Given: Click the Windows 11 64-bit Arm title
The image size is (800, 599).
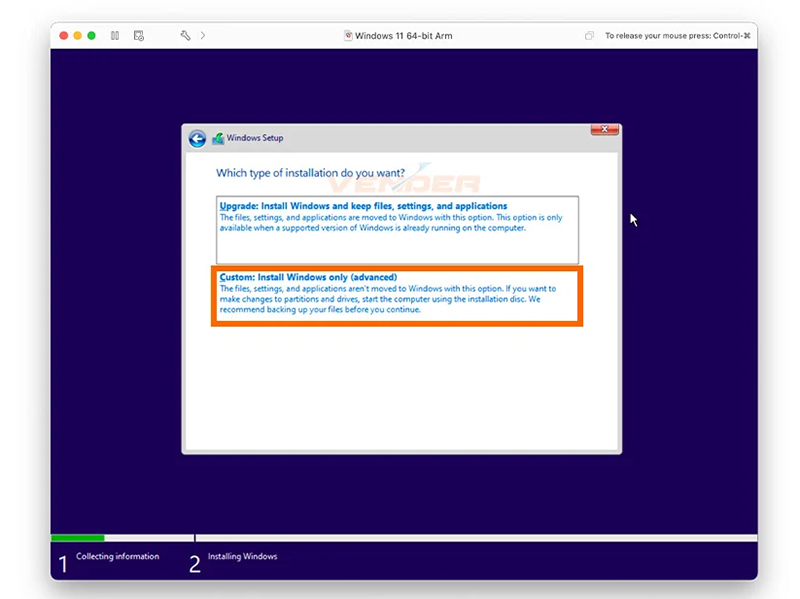Looking at the screenshot, I should tap(403, 36).
